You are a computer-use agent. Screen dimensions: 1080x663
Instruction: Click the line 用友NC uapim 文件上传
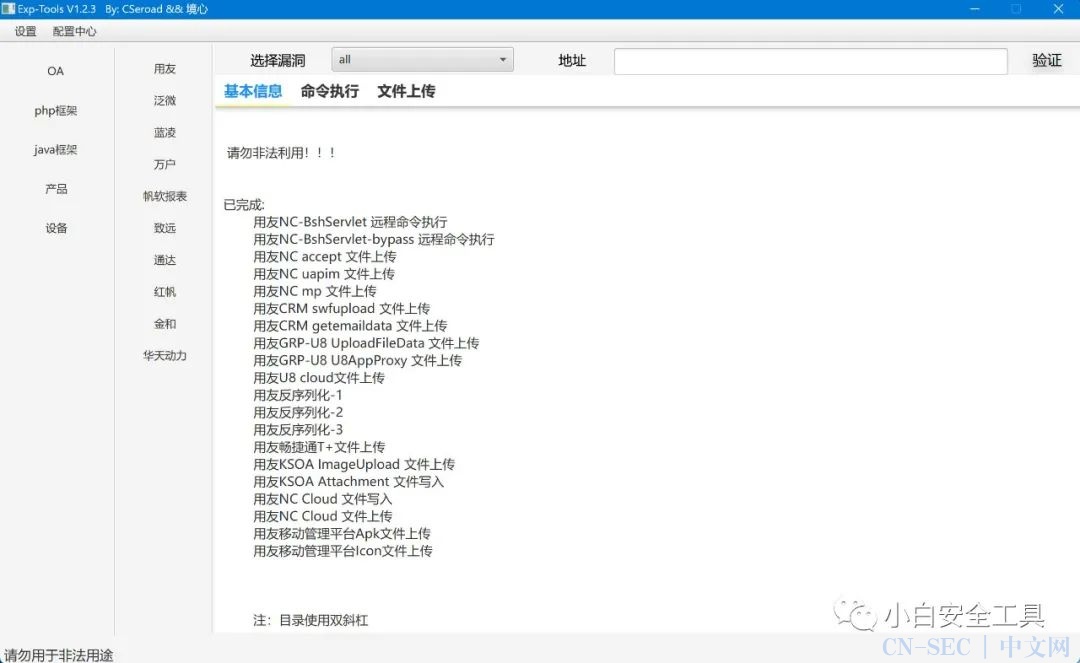click(324, 273)
